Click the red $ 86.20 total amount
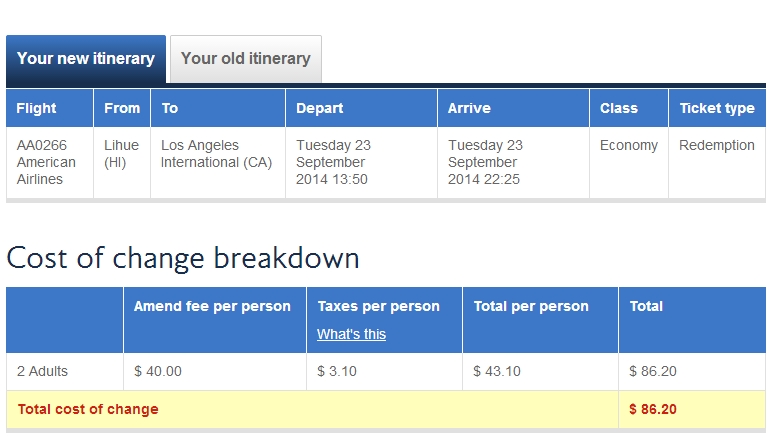The width and height of the screenshot is (784, 447). [x=652, y=410]
